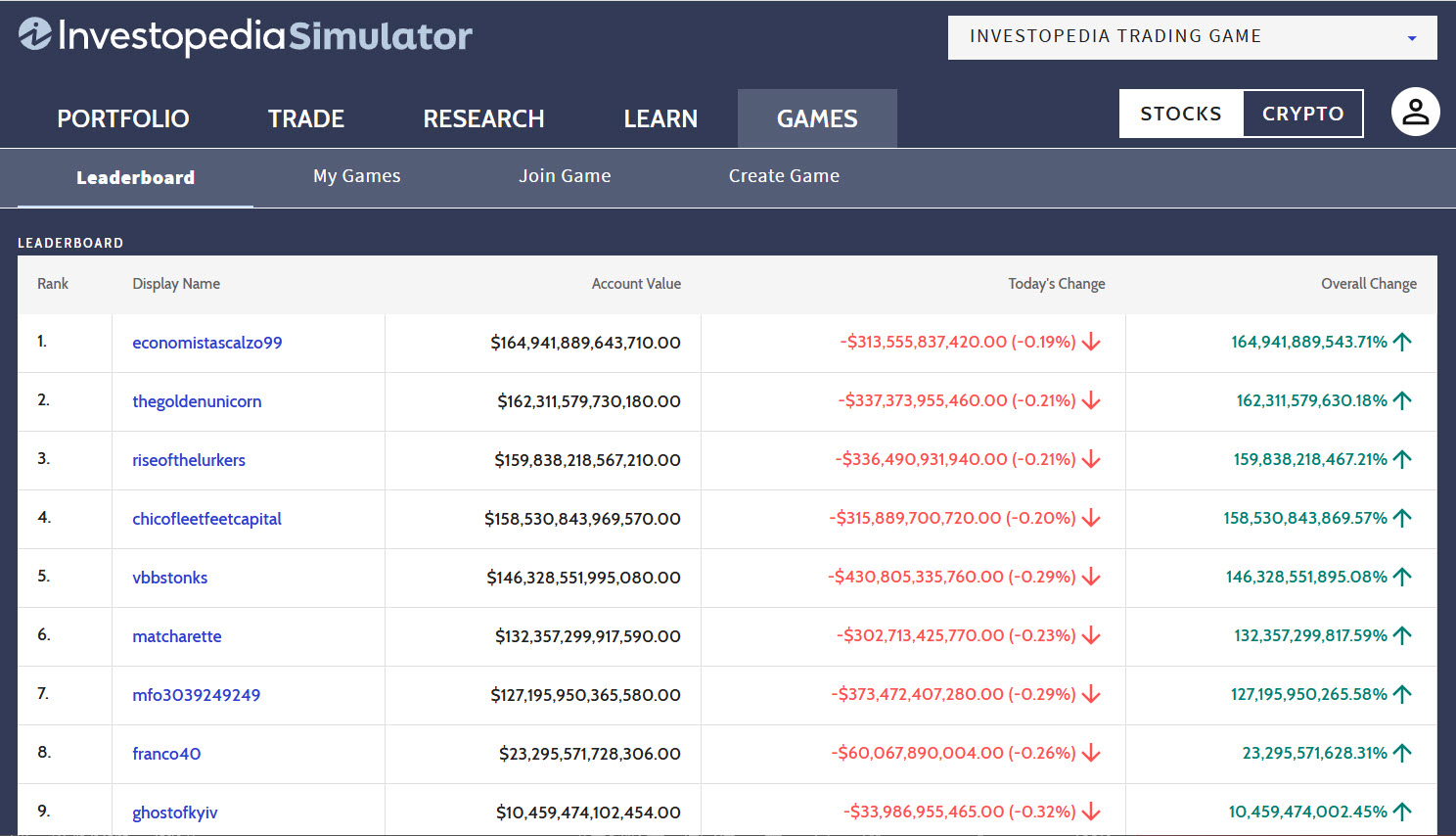Switch to the GAMES tab
The height and width of the screenshot is (836, 1456).
tap(817, 117)
